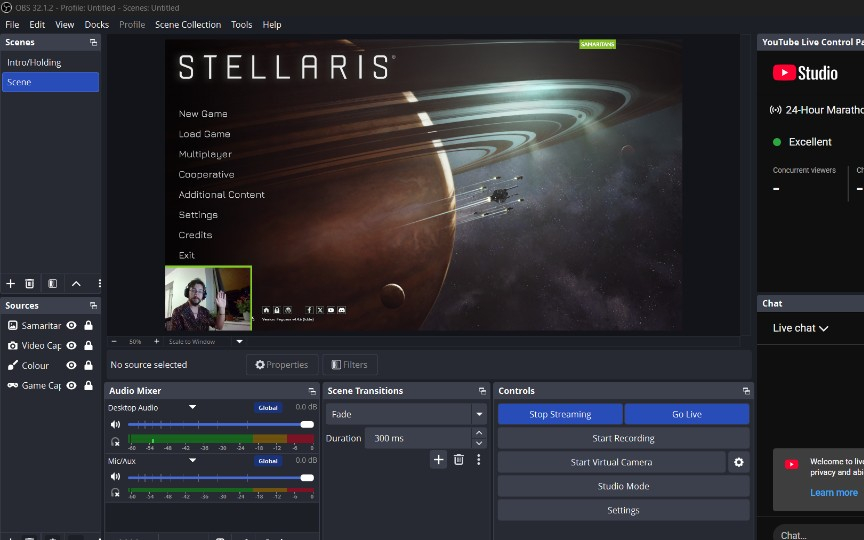Screen dimensions: 864x540
Task: Undock the Controls panel
Action: (746, 391)
